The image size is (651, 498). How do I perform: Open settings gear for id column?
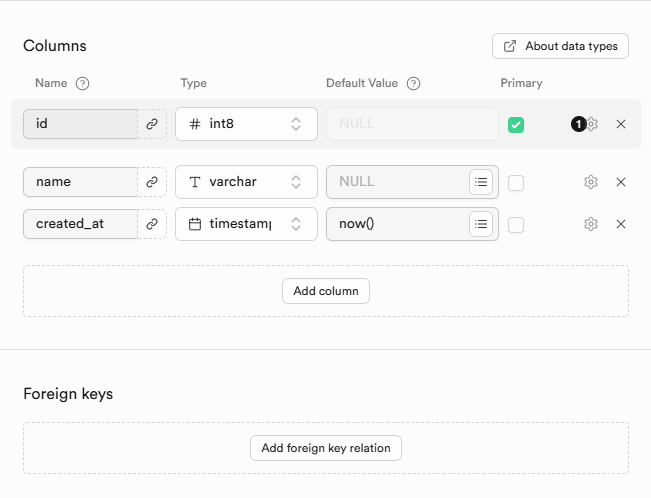click(592, 124)
